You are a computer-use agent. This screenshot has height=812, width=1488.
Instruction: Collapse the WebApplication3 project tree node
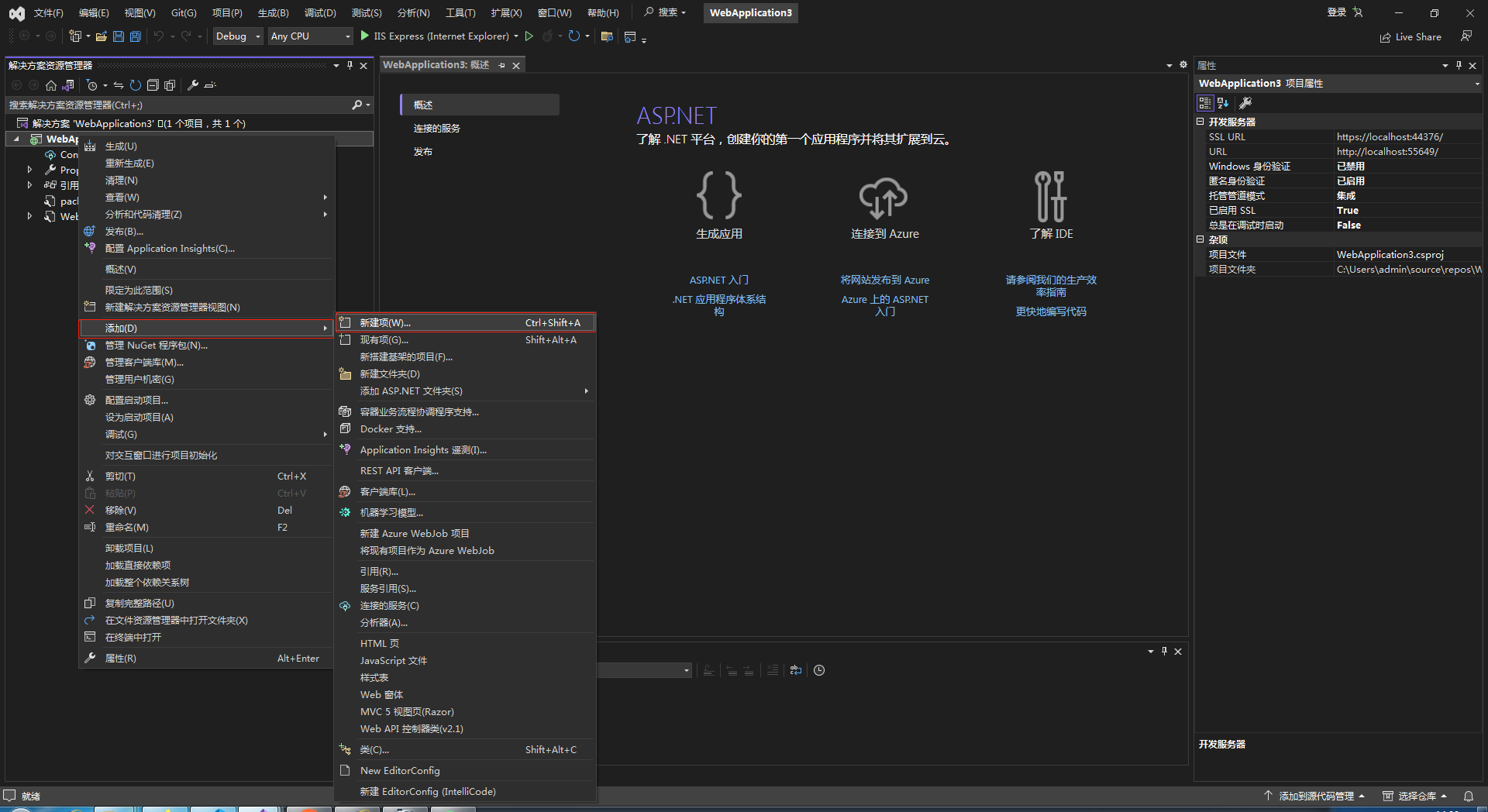[x=16, y=139]
